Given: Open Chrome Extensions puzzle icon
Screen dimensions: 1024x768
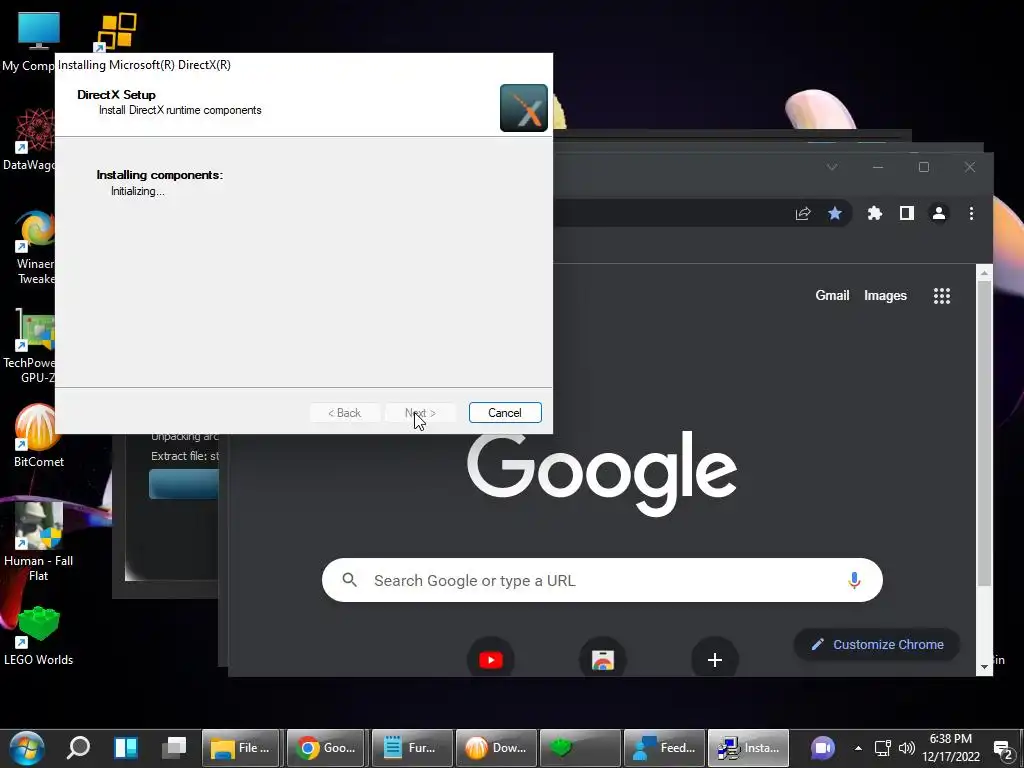Looking at the screenshot, I should (874, 214).
